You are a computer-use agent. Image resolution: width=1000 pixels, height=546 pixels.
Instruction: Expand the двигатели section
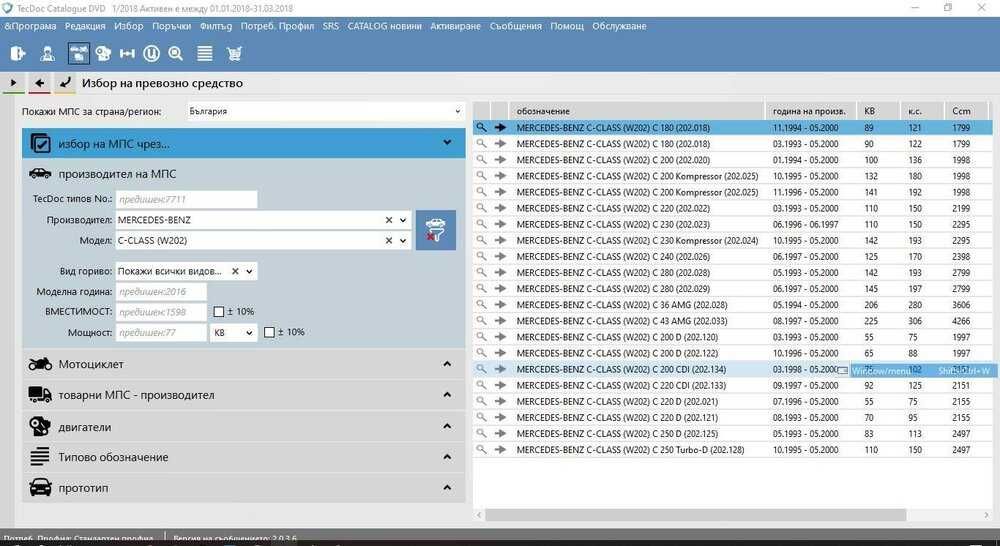coord(447,426)
